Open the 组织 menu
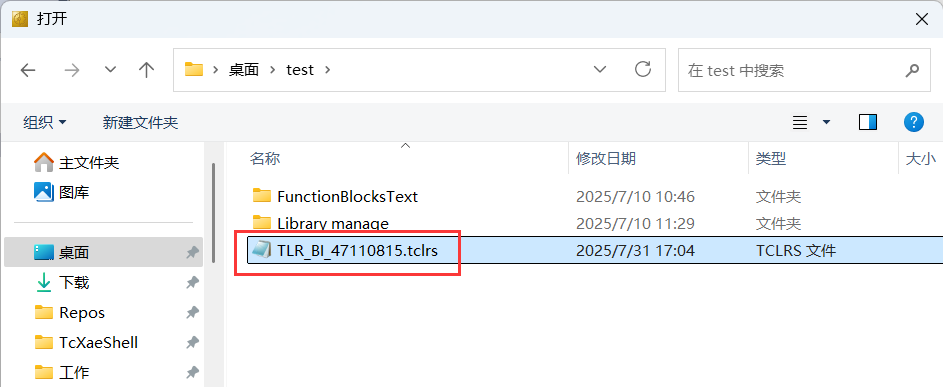This screenshot has width=943, height=387. 45,123
